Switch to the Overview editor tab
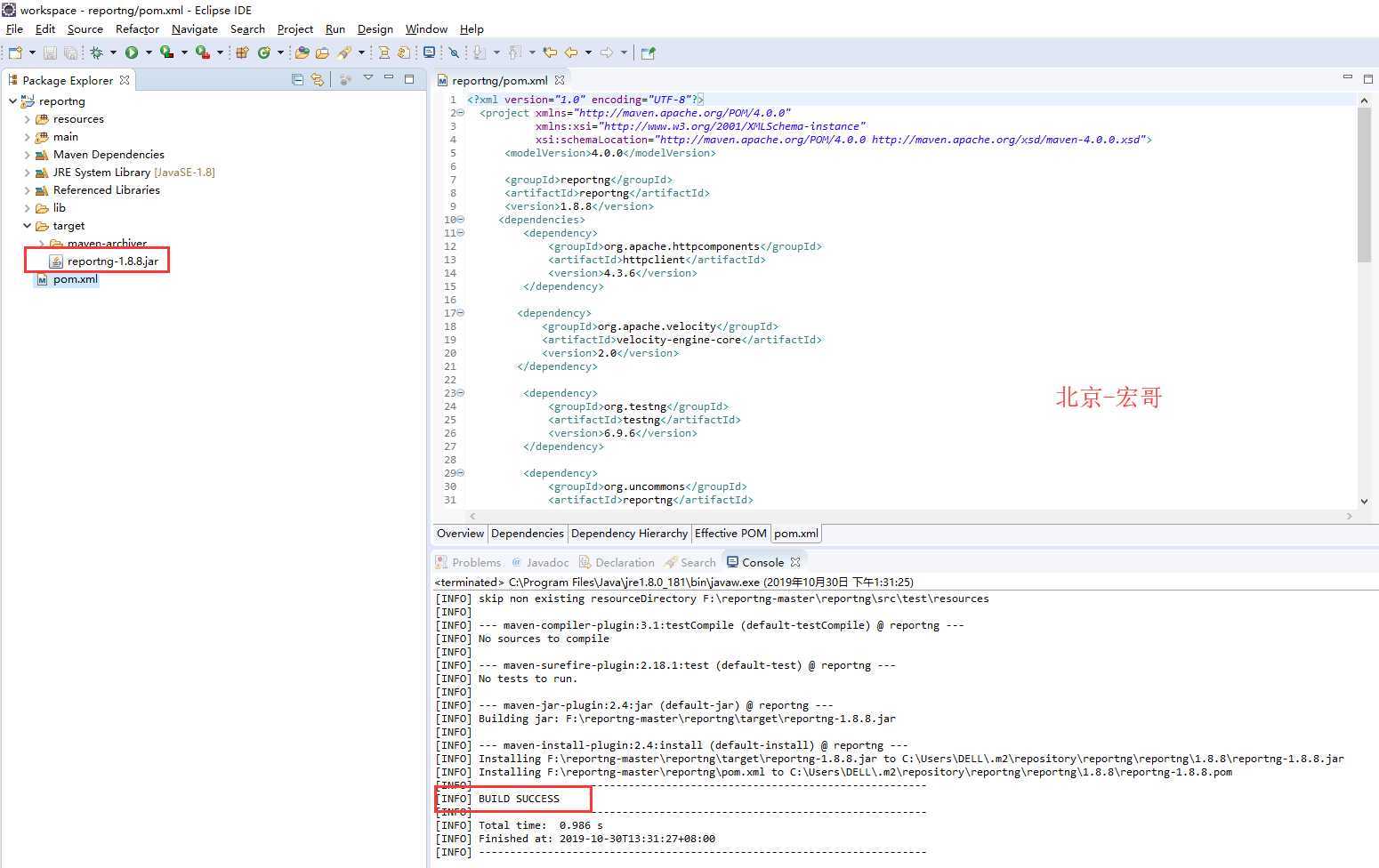The image size is (1379, 868). [460, 534]
